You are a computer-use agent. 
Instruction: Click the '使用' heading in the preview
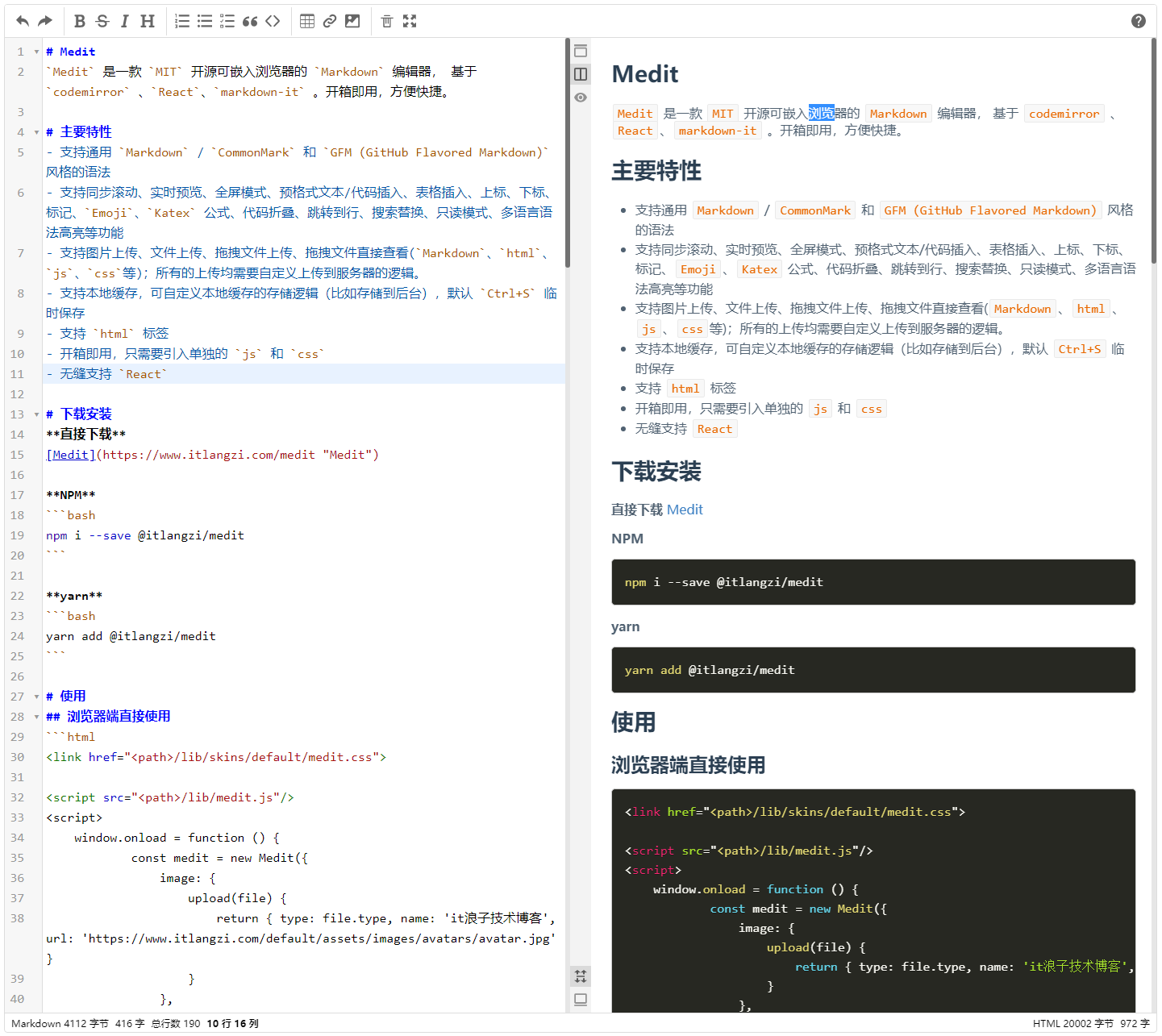(x=634, y=722)
